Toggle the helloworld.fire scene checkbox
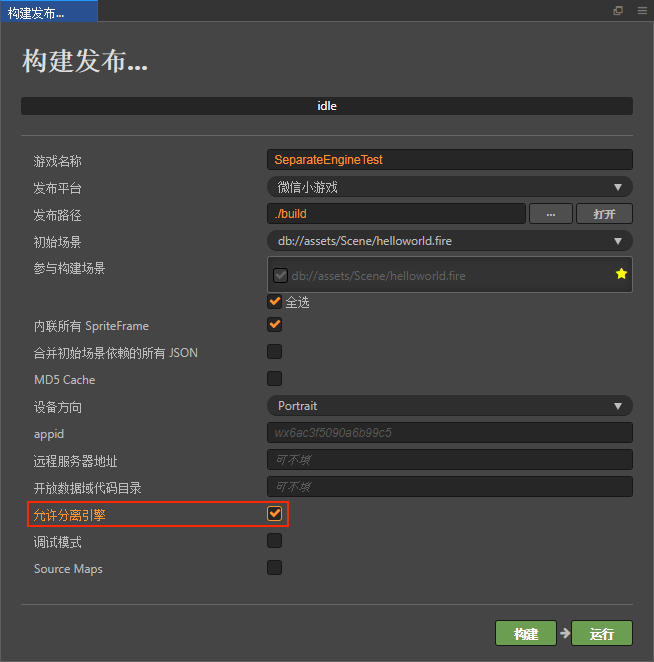This screenshot has width=654, height=662. [x=280, y=276]
